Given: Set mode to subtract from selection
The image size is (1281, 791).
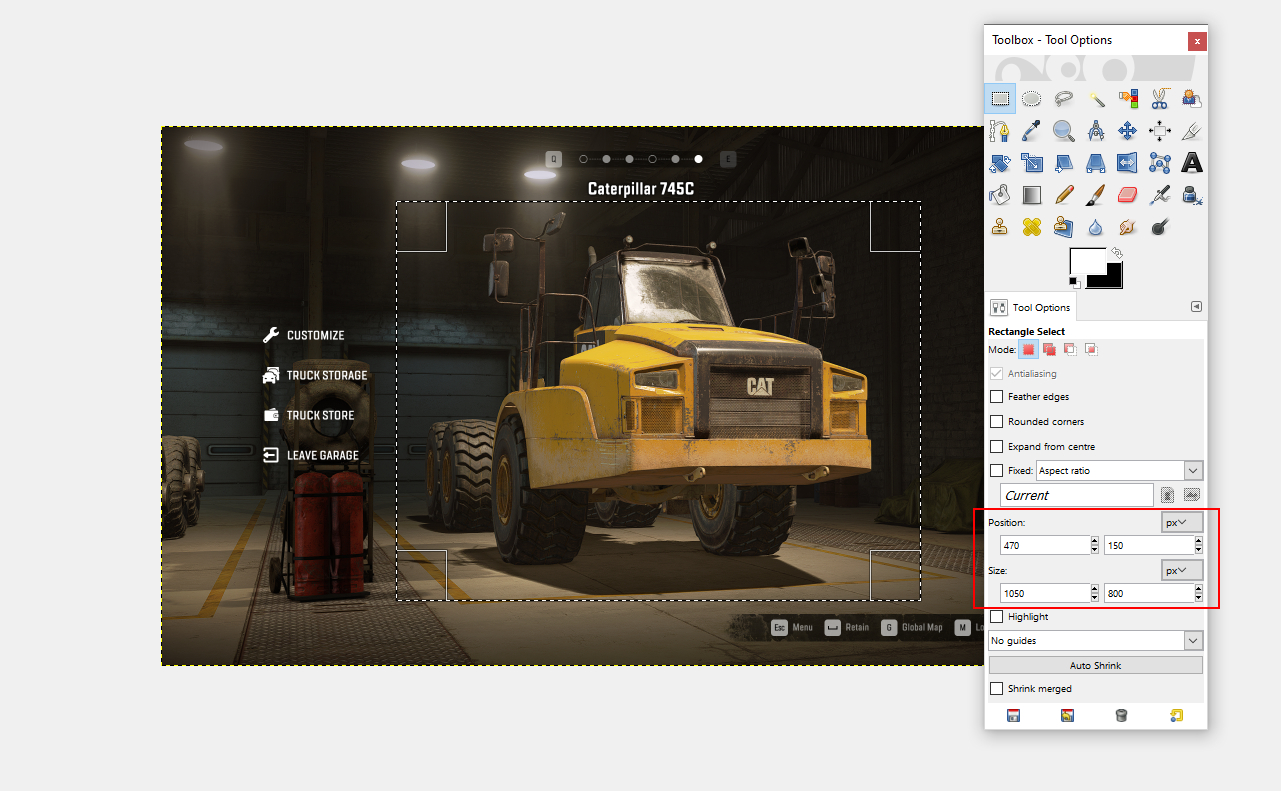Looking at the screenshot, I should (x=1070, y=349).
